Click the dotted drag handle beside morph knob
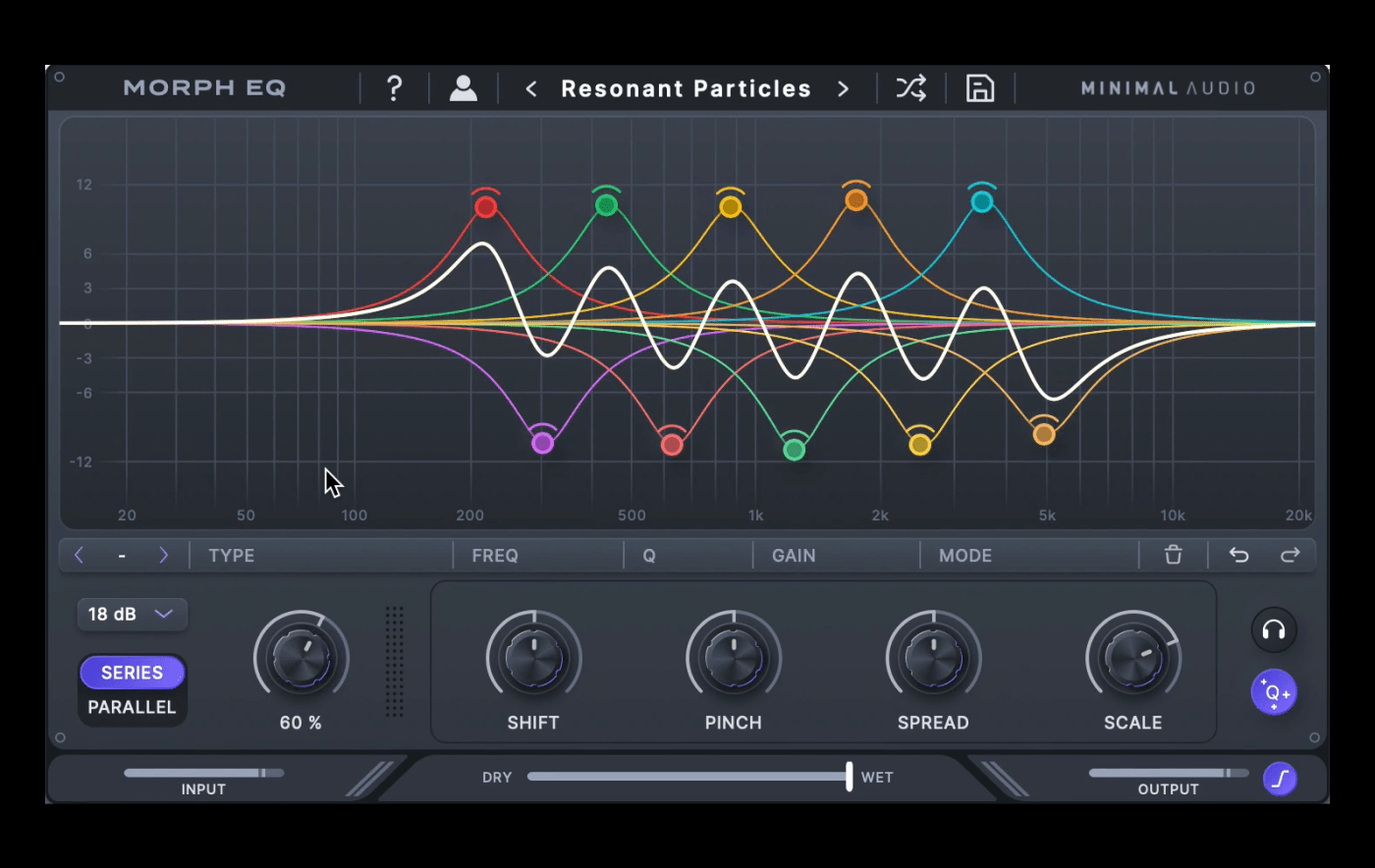The image size is (1375, 868). [x=395, y=661]
